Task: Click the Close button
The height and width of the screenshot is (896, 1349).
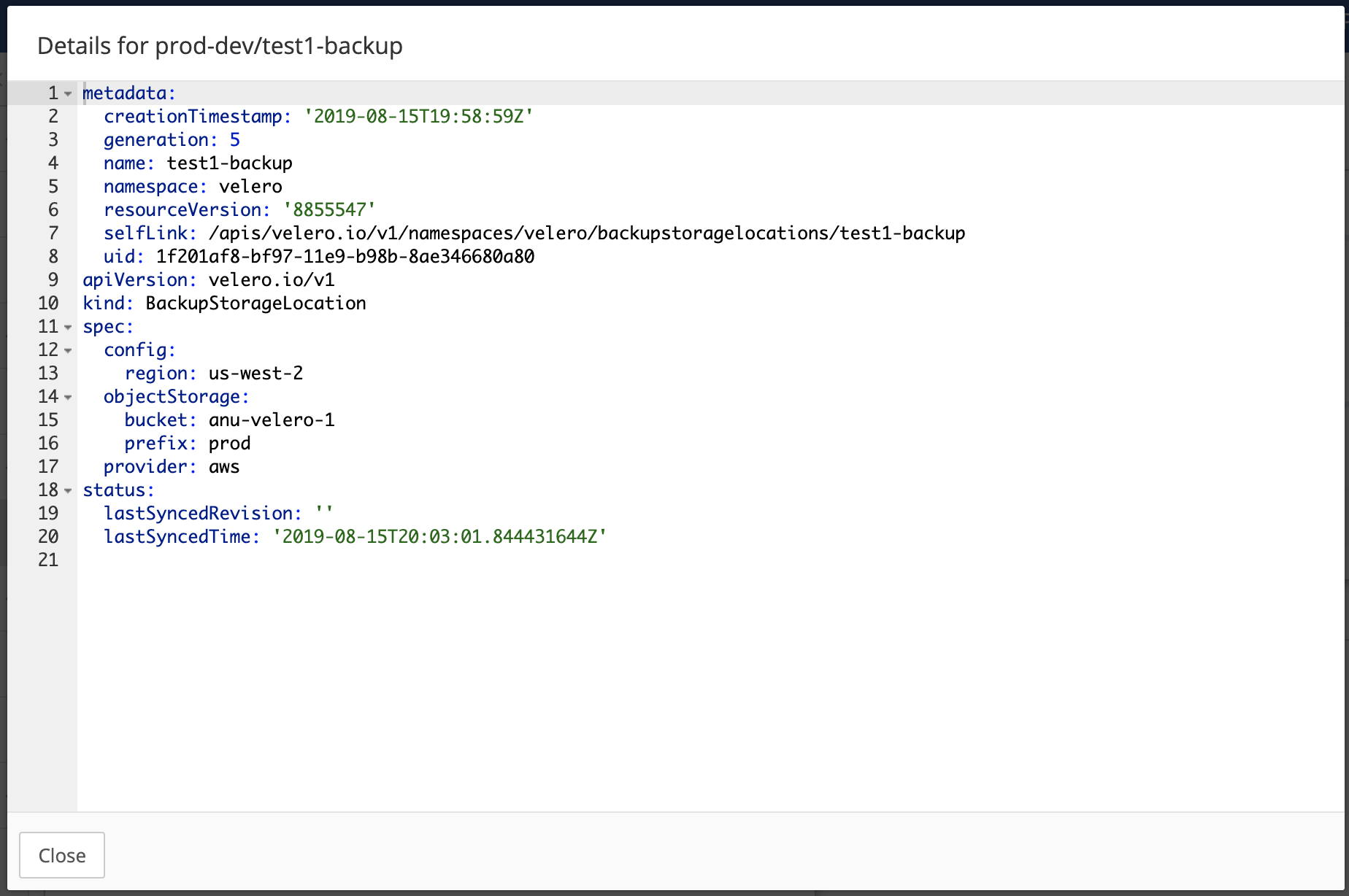Action: [x=62, y=855]
